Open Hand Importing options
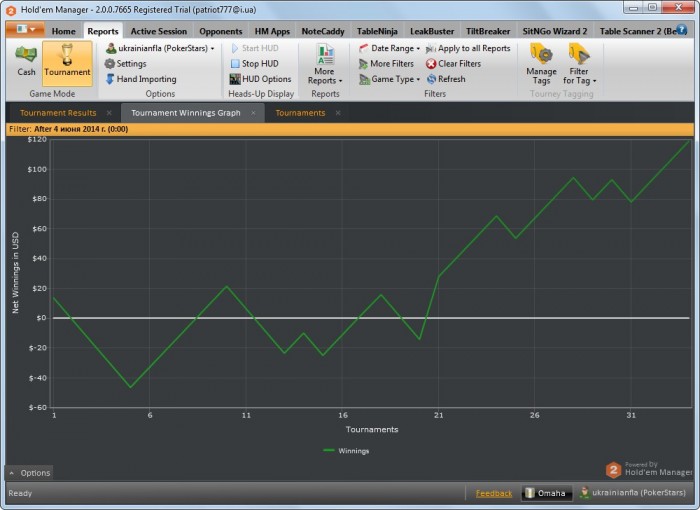 point(141,79)
